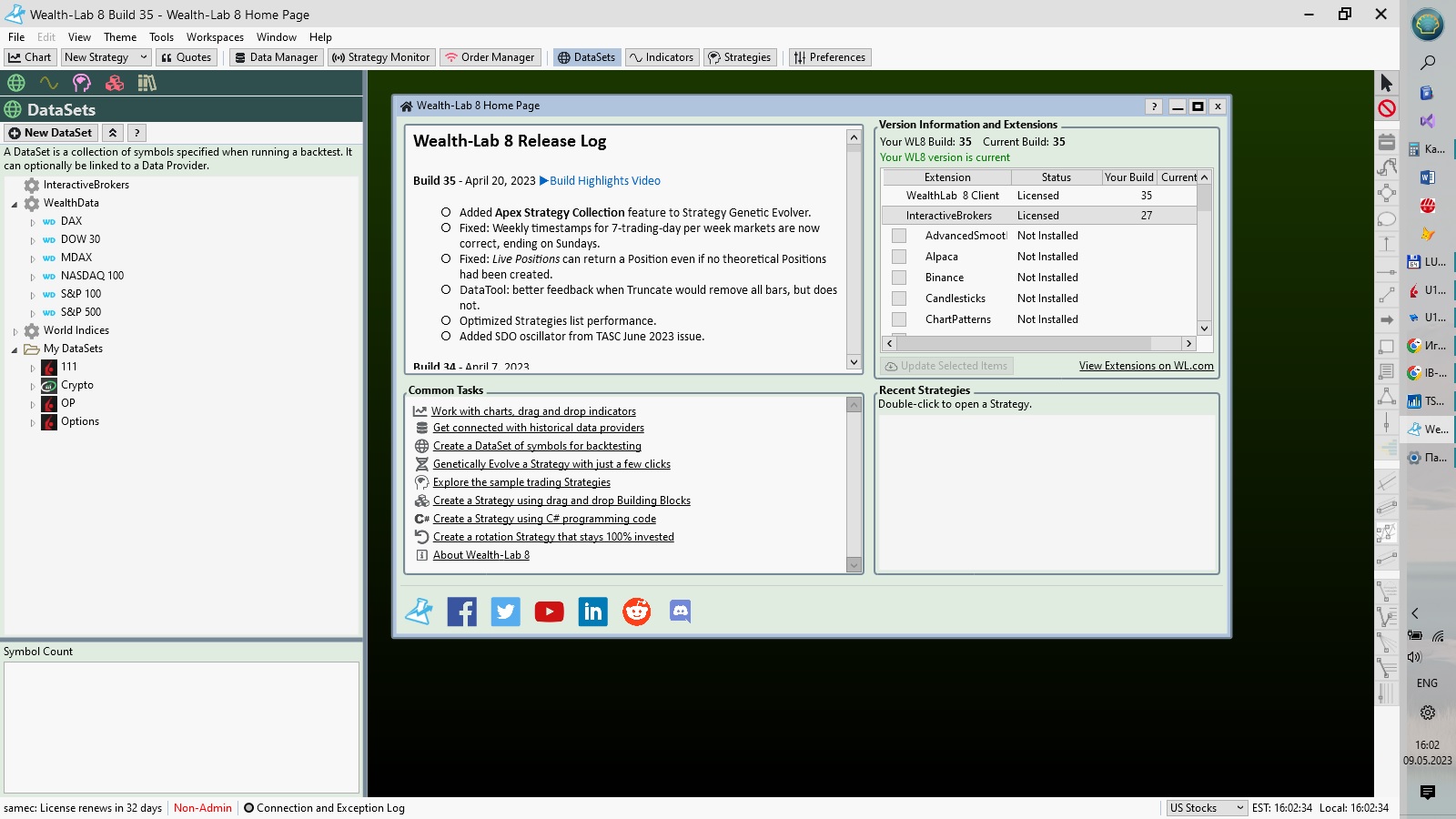Open the New Strategy dropdown arrow
Image resolution: width=1456 pixels, height=819 pixels.
(x=143, y=57)
